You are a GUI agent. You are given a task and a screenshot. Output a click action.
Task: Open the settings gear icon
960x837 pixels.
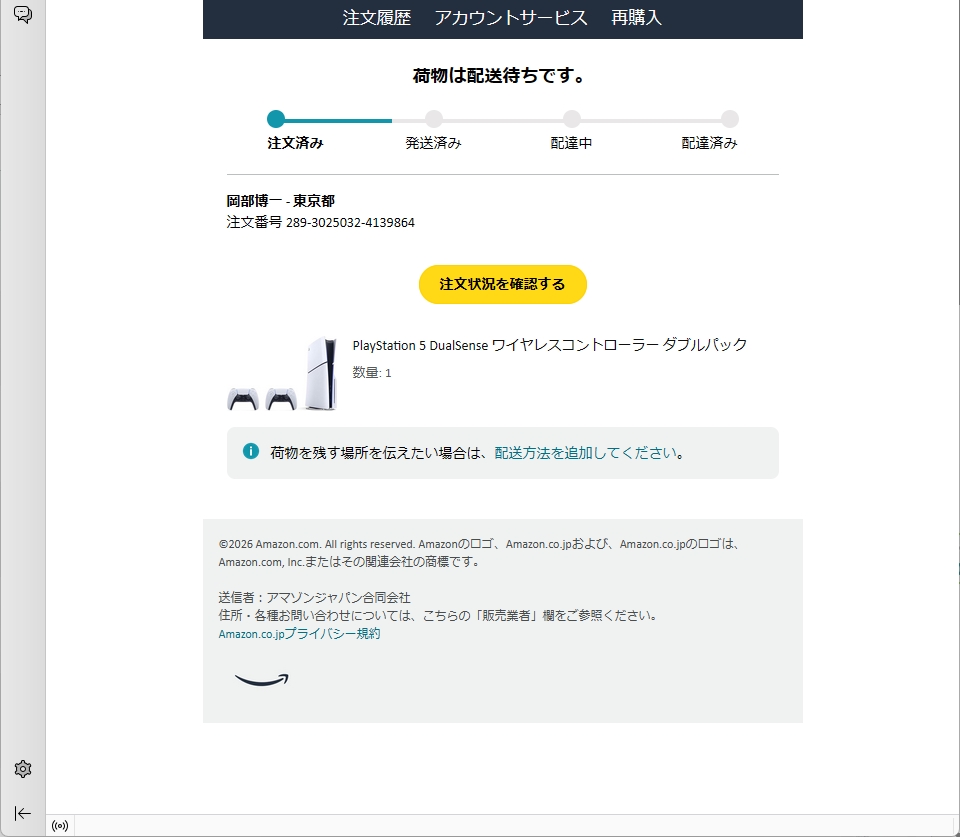coord(23,769)
